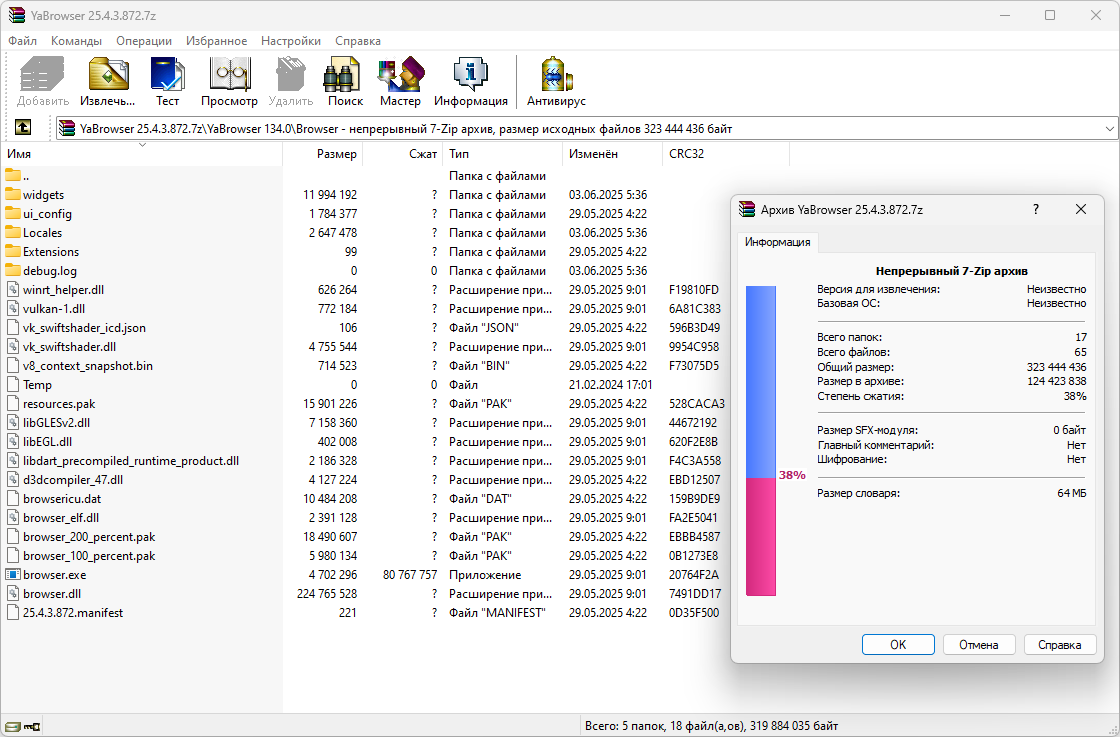1120x737 pixels.
Task: Open the Файл menu
Action: tap(23, 41)
